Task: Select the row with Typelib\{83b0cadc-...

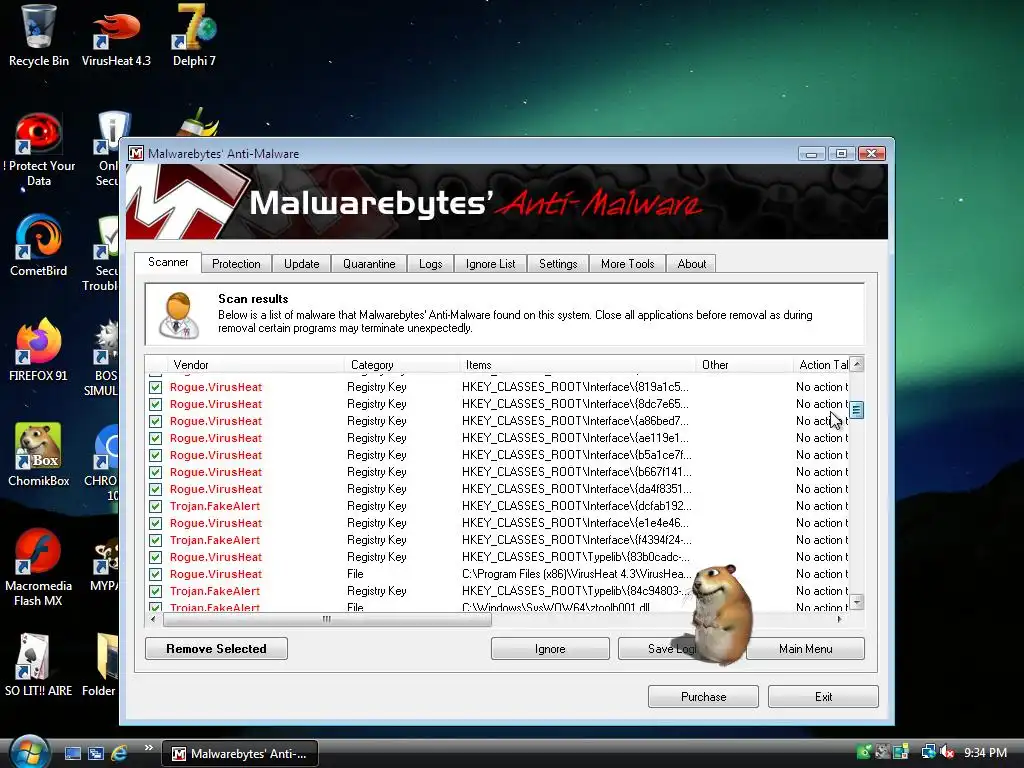Action: pos(496,557)
